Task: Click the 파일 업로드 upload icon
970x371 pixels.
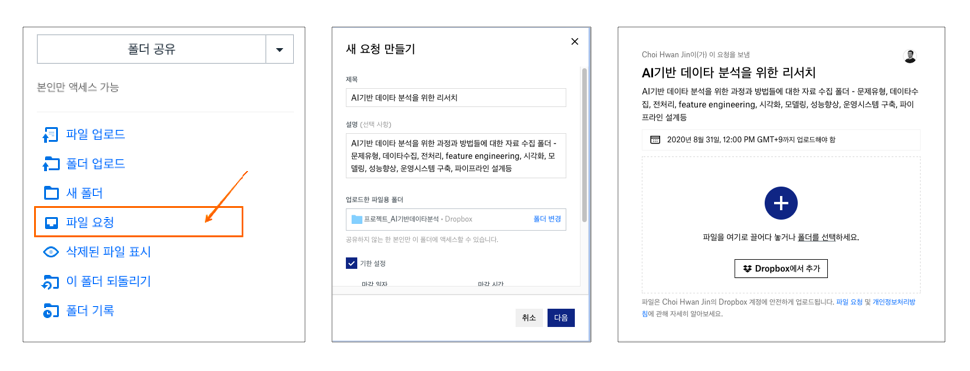Action: pyautogui.click(x=50, y=134)
